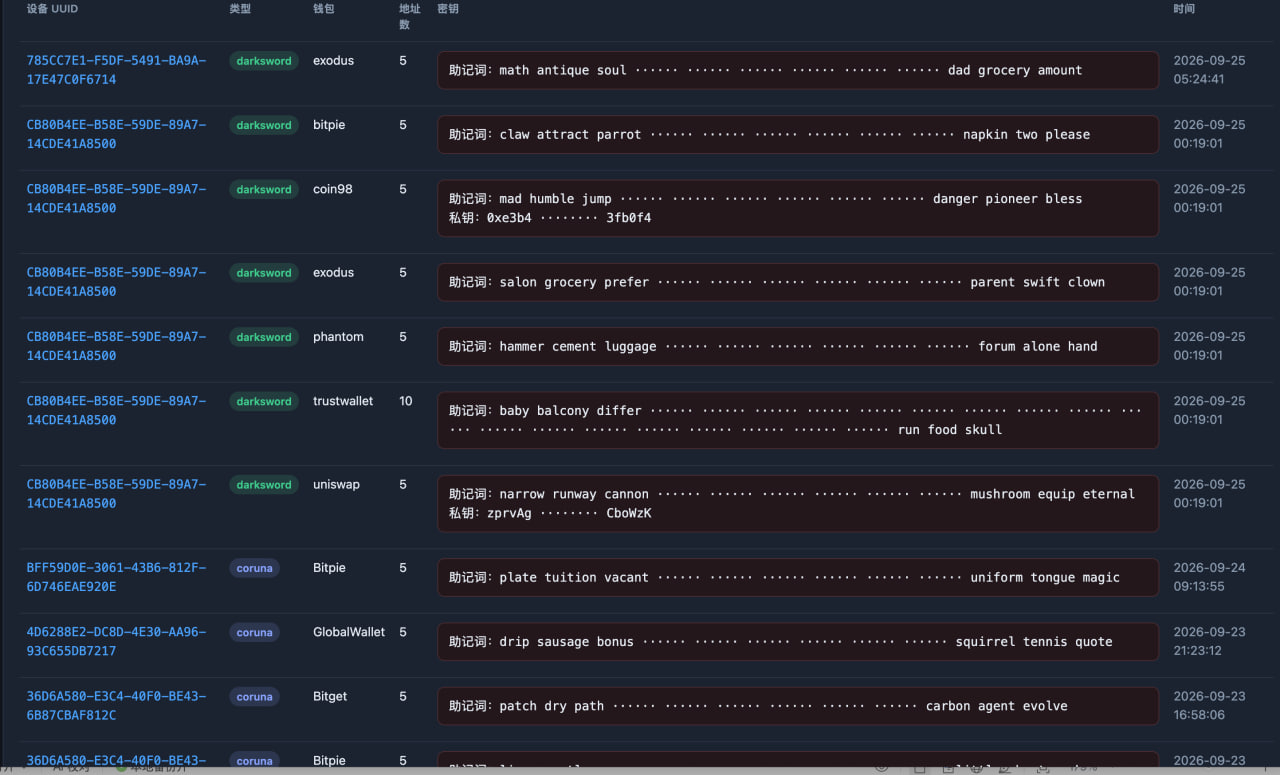This screenshot has height=775, width=1280.
Task: Open device UUID 785CC7E1-F5DF-5491 link
Action: click(116, 70)
